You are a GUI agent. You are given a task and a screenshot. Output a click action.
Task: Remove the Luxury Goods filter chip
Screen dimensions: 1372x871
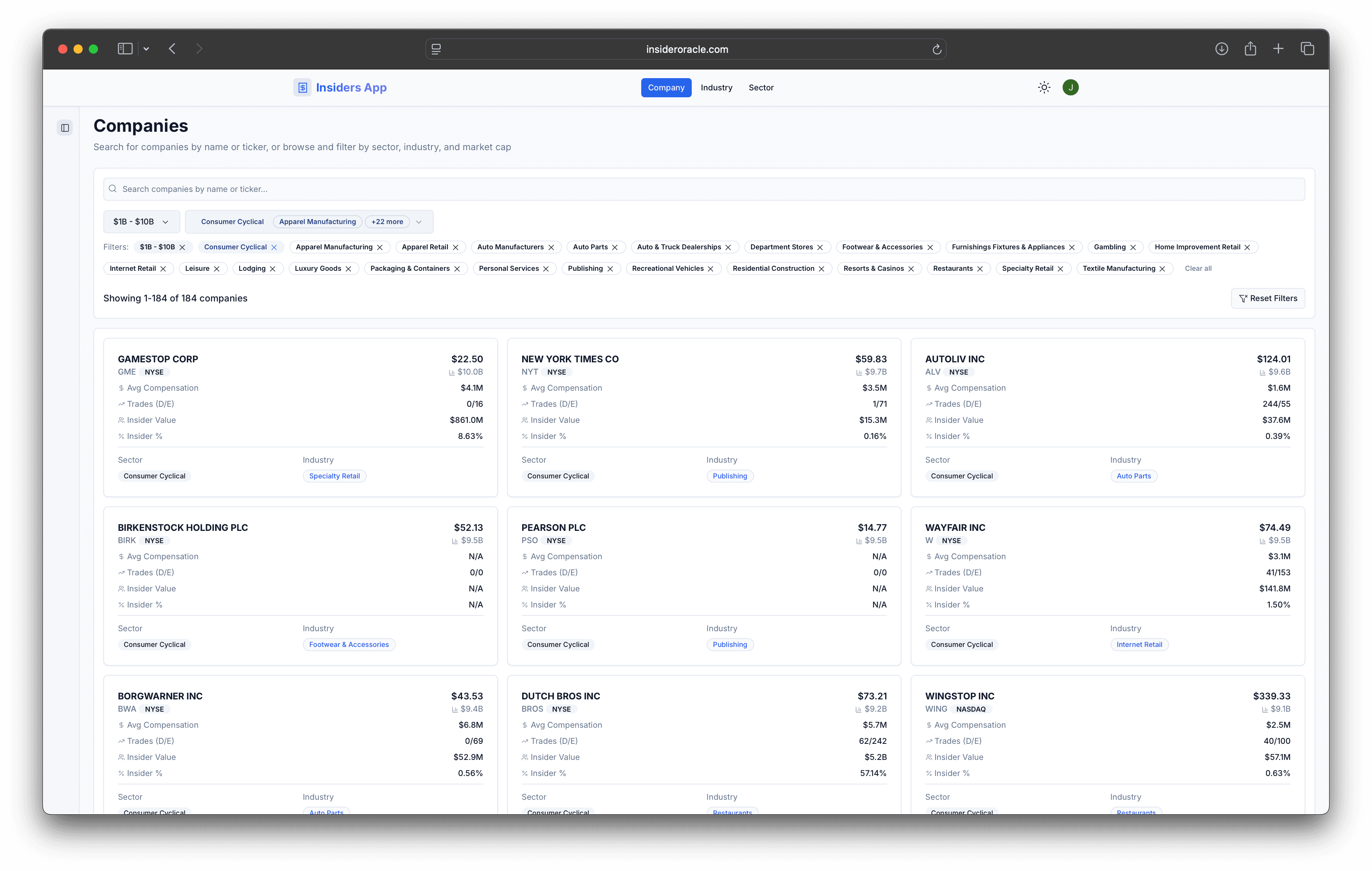348,269
